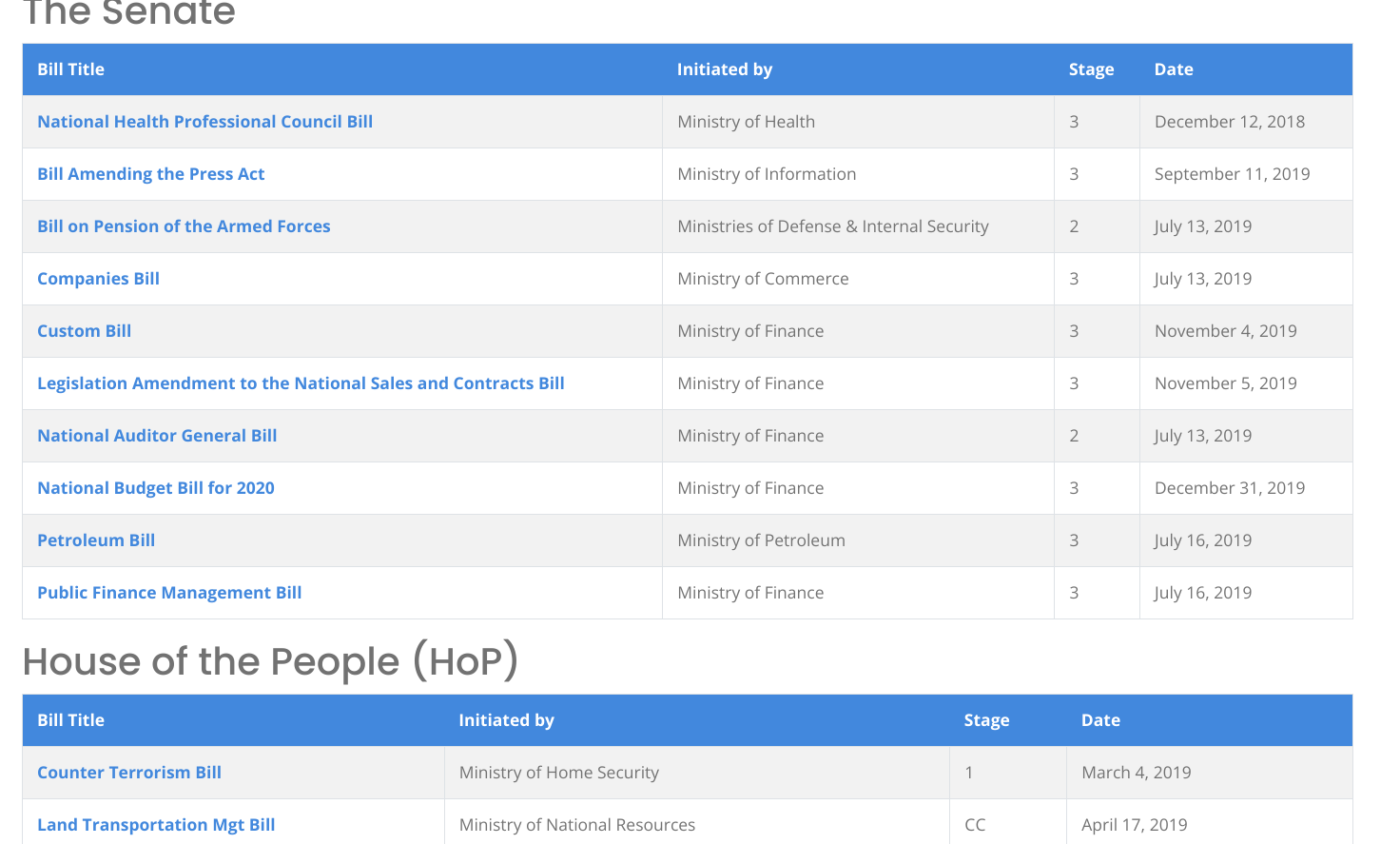This screenshot has height=844, width=1400.
Task: Click the House of the People (HoP) heading
Action: (x=270, y=661)
